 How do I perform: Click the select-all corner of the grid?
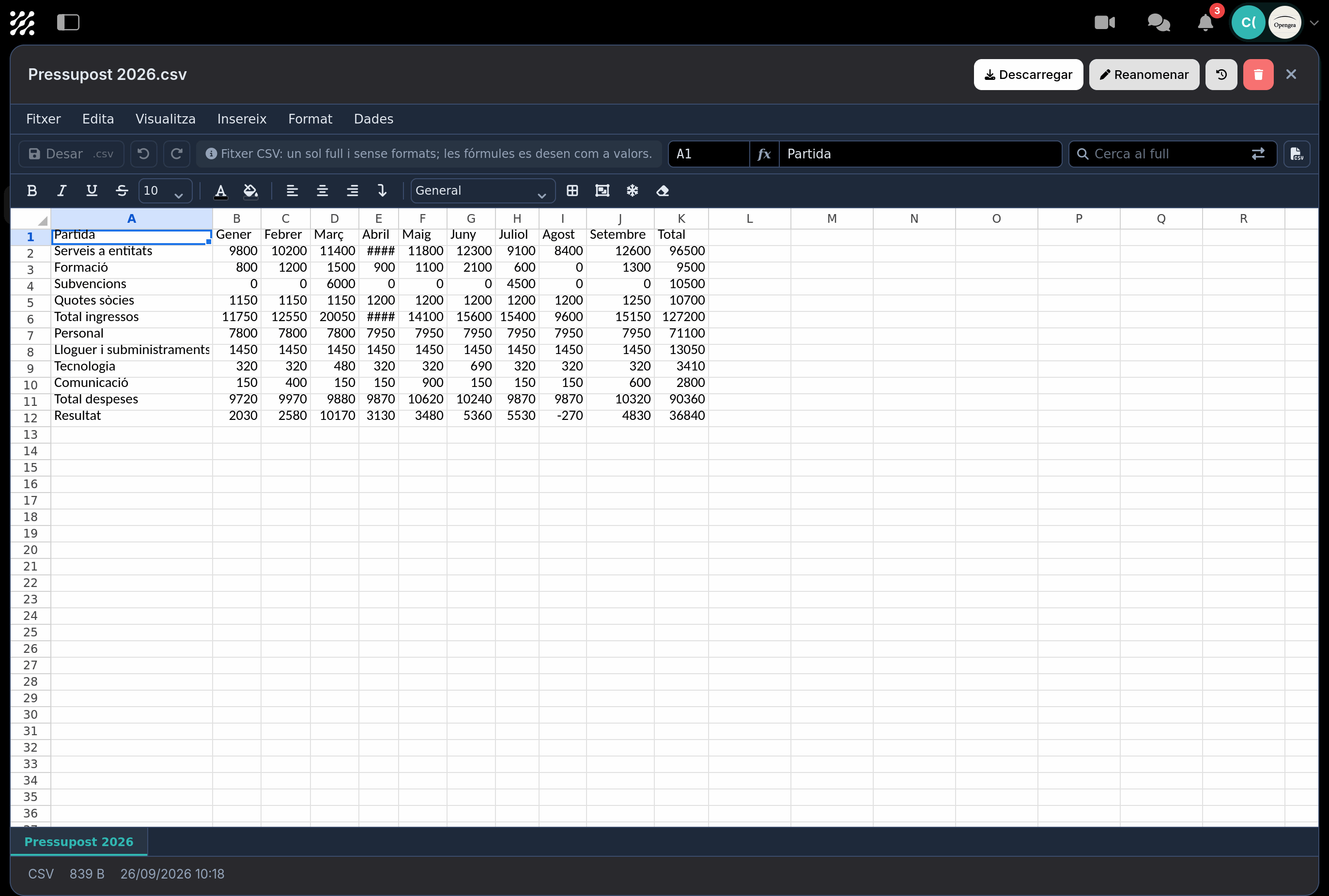(31, 219)
